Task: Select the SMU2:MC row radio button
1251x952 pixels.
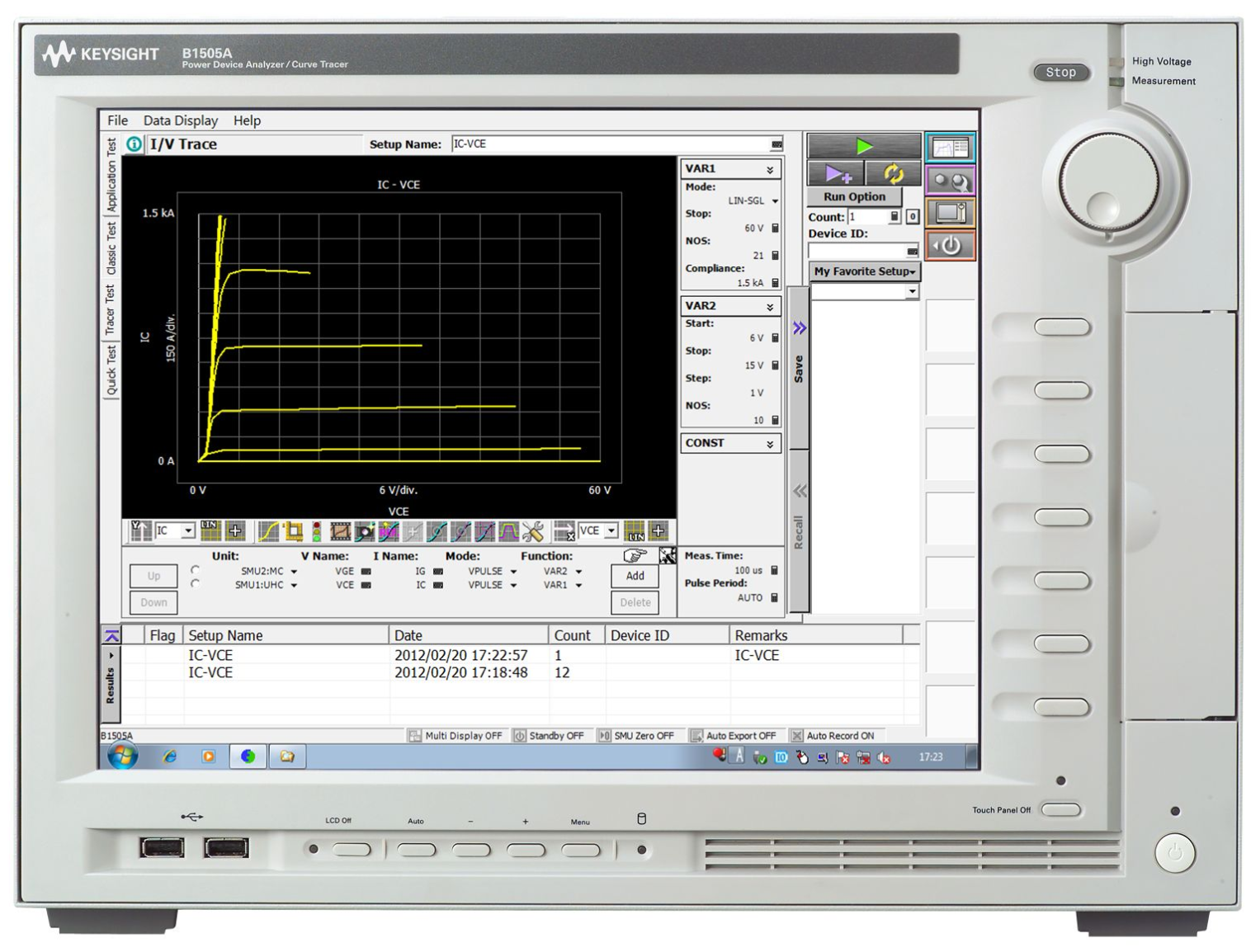Action: (195, 570)
